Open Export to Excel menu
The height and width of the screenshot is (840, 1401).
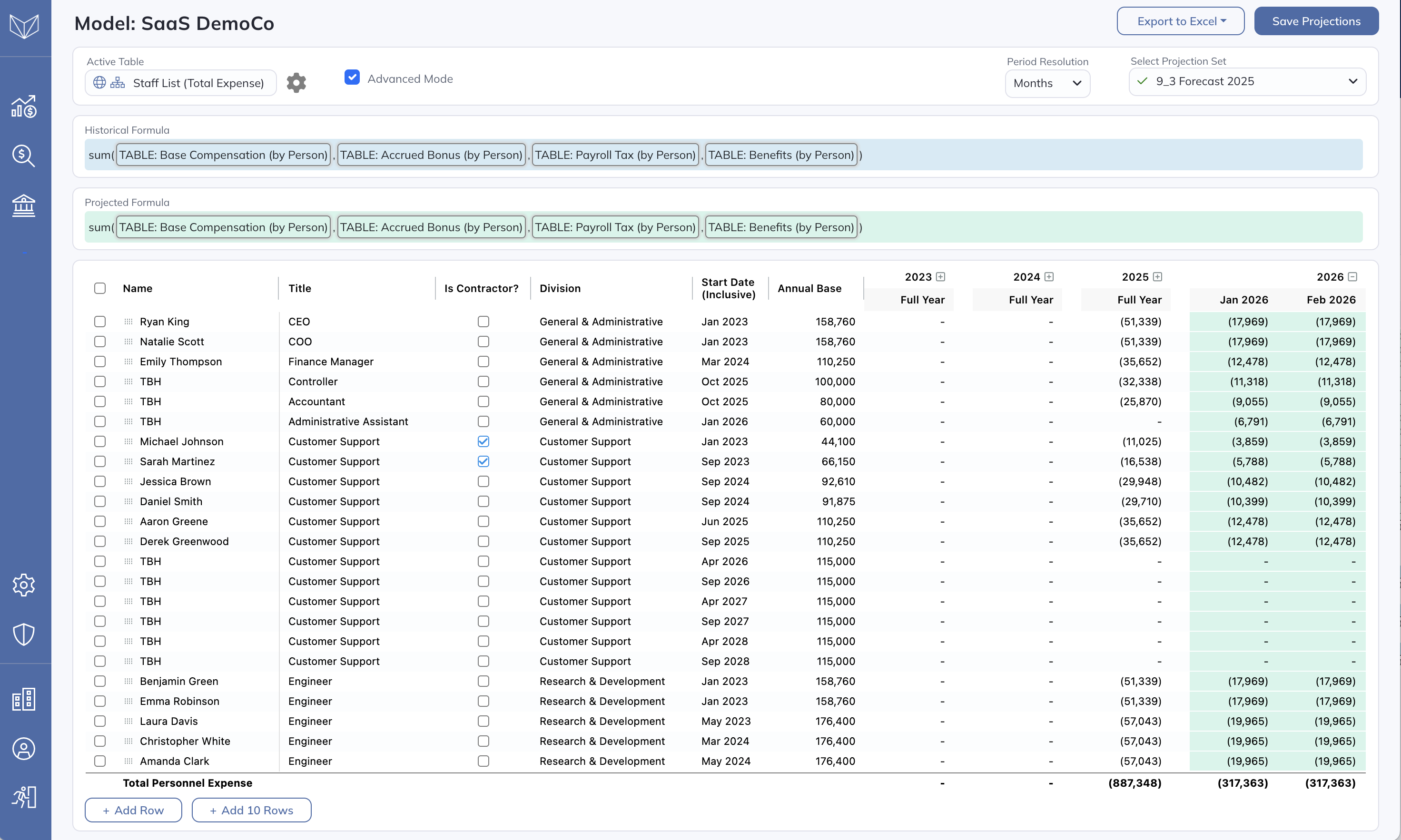click(1180, 21)
